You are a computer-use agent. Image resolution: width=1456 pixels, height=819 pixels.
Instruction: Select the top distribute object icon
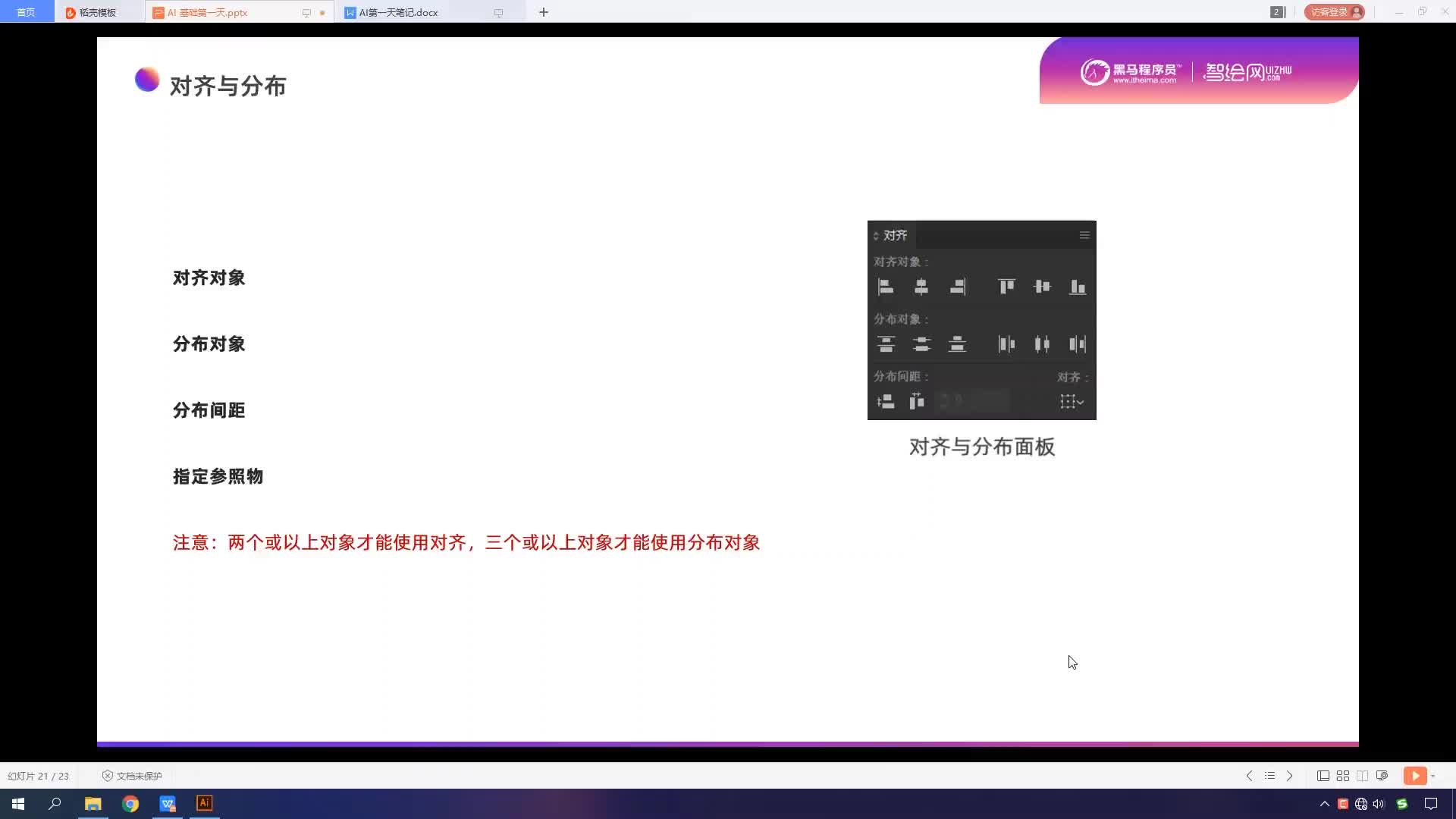click(885, 343)
